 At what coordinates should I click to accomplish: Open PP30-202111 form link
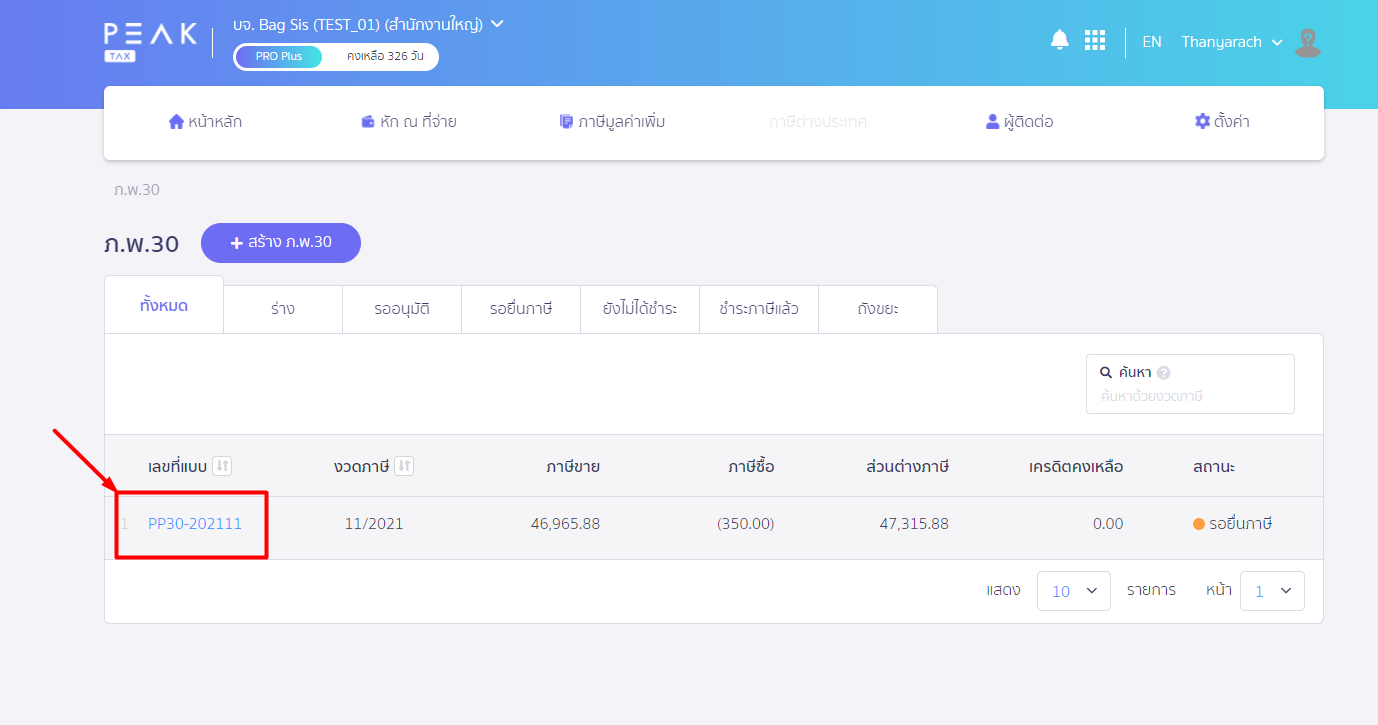pos(195,523)
